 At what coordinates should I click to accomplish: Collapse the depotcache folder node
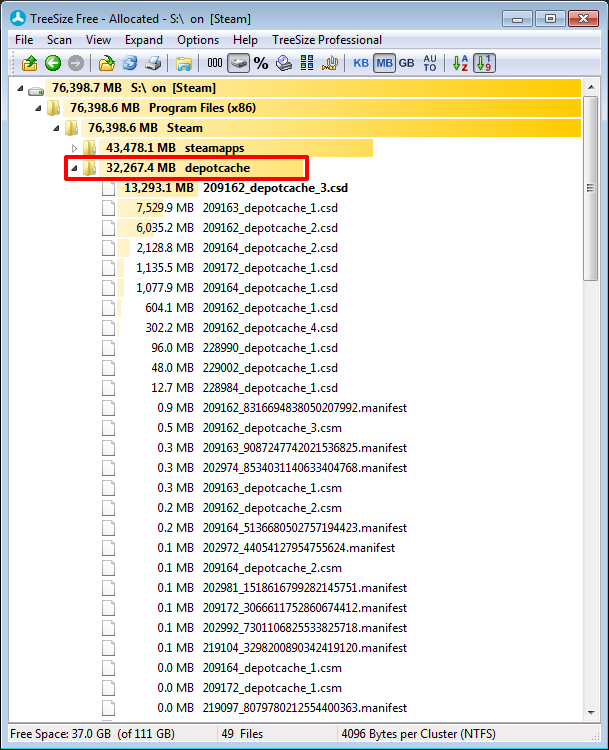(74, 168)
